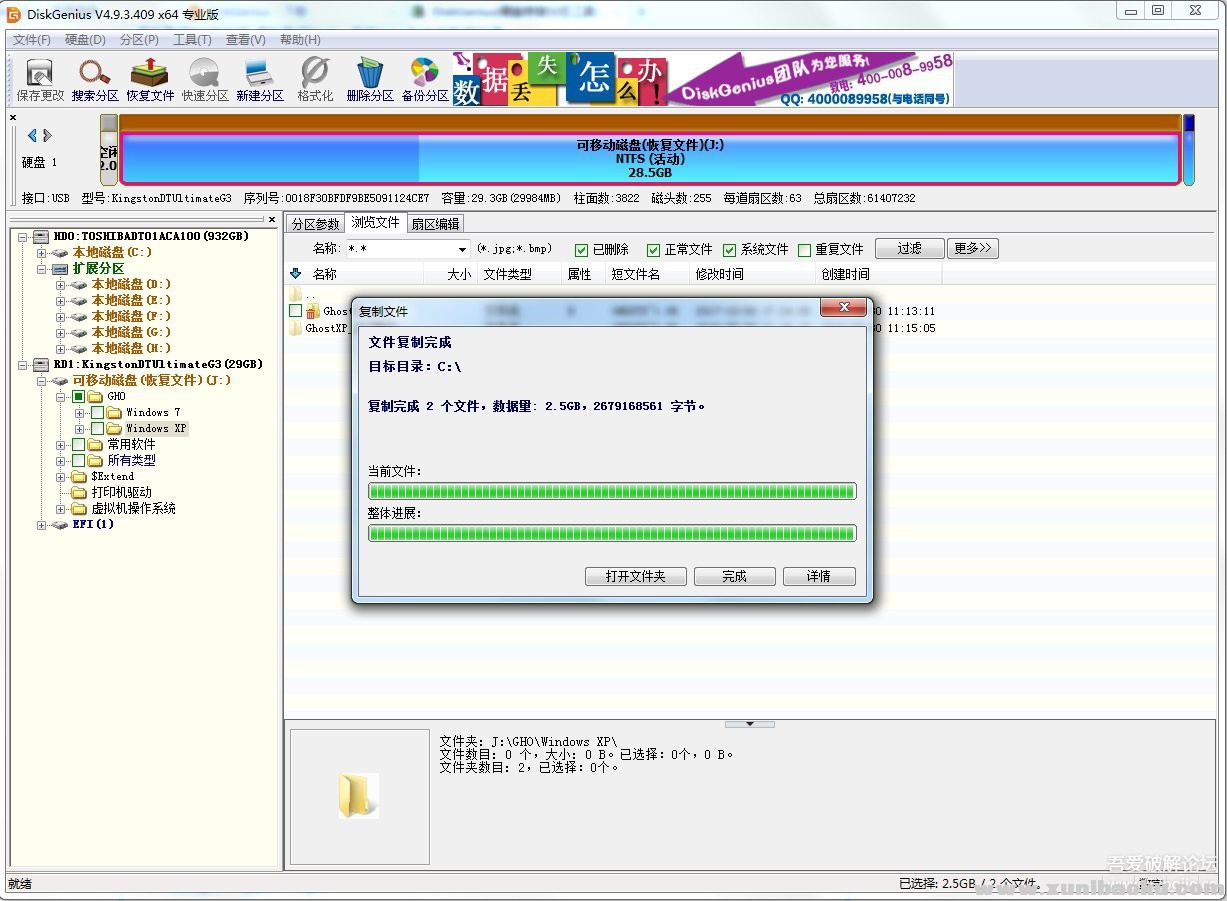This screenshot has width=1227, height=901.
Task: Open the 工具(T) menu
Action: click(191, 39)
